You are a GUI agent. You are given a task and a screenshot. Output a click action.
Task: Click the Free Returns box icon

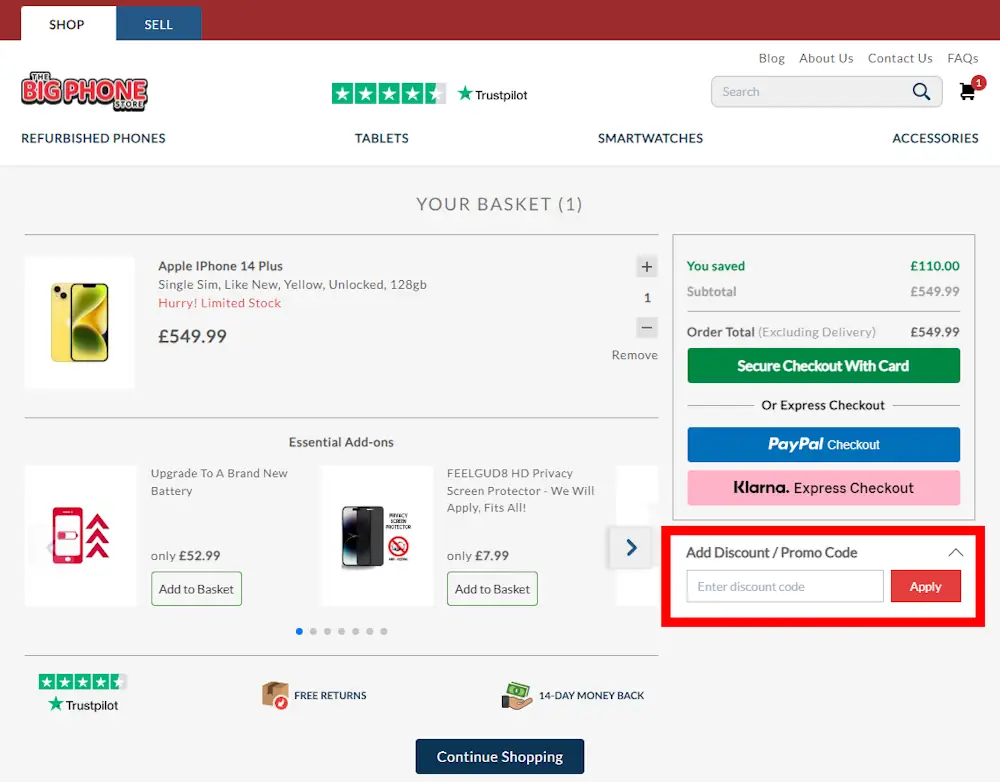click(275, 695)
